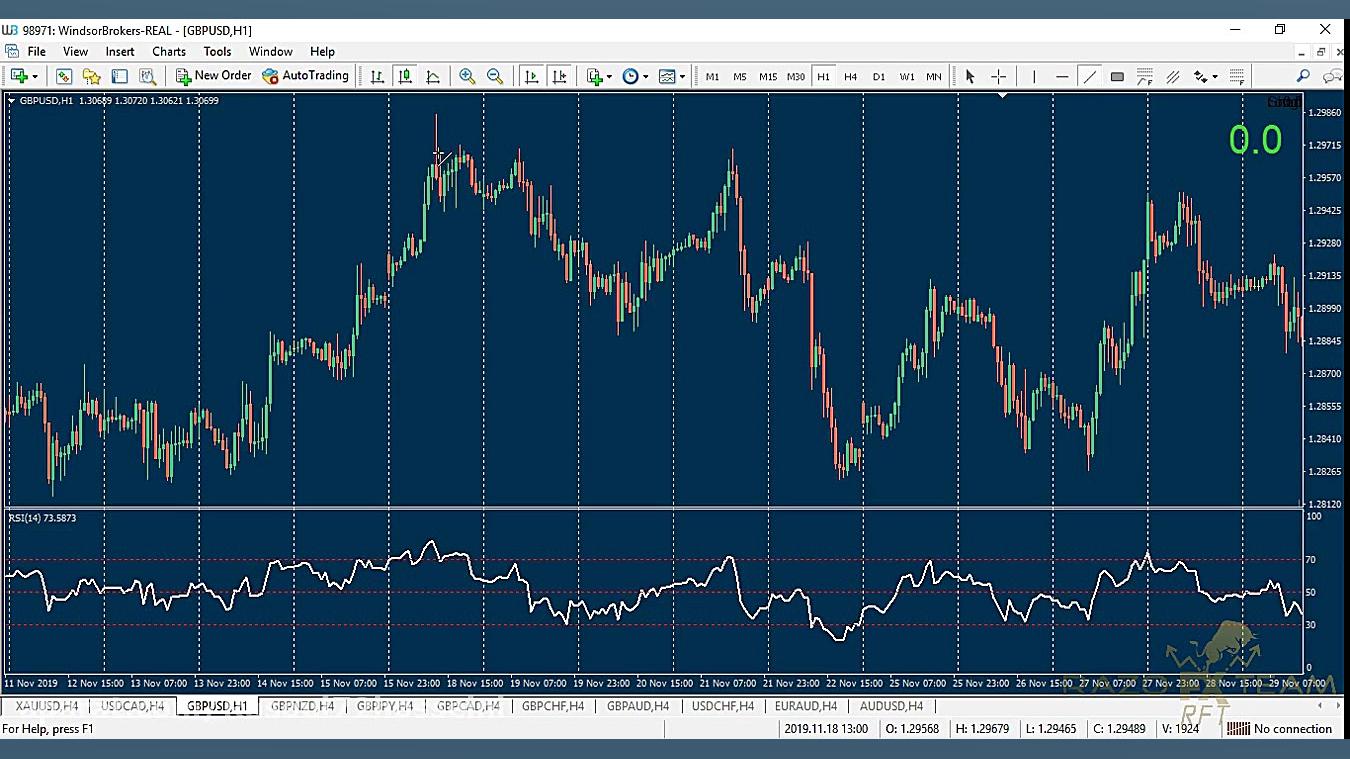Viewport: 1350px width, 759px height.
Task: Click the 1.29860 price axis label
Action: [1324, 113]
